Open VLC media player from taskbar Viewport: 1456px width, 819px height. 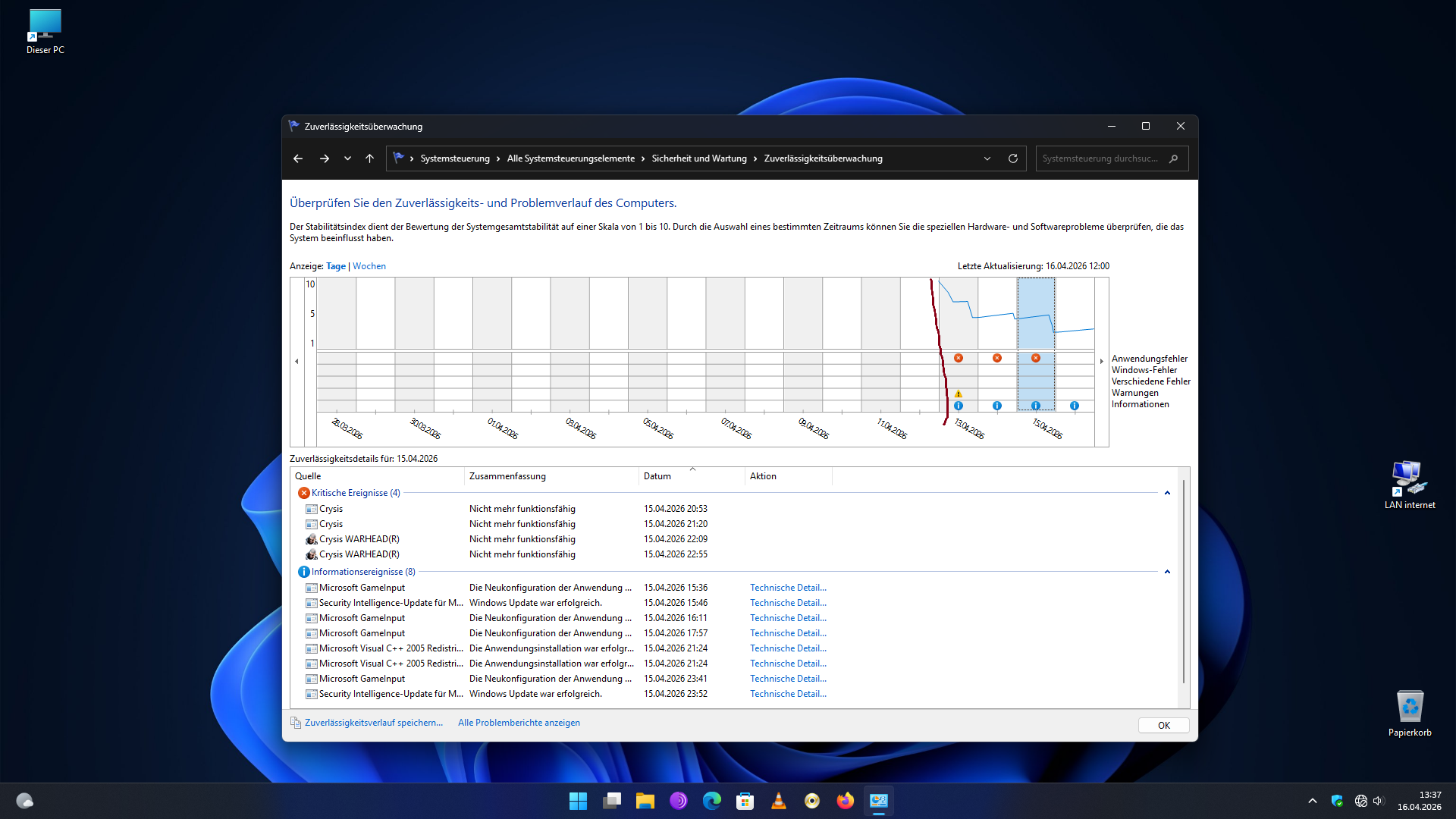click(x=778, y=801)
